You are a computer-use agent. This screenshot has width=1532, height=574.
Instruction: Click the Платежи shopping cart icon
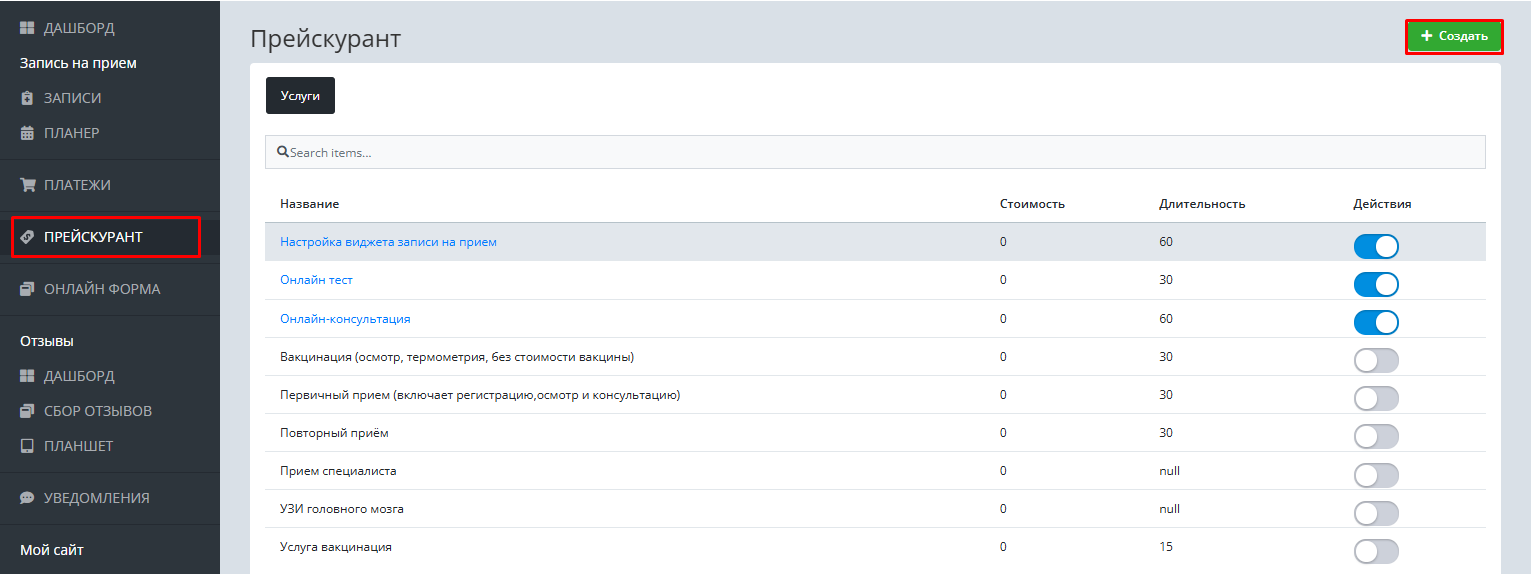pyautogui.click(x=27, y=185)
